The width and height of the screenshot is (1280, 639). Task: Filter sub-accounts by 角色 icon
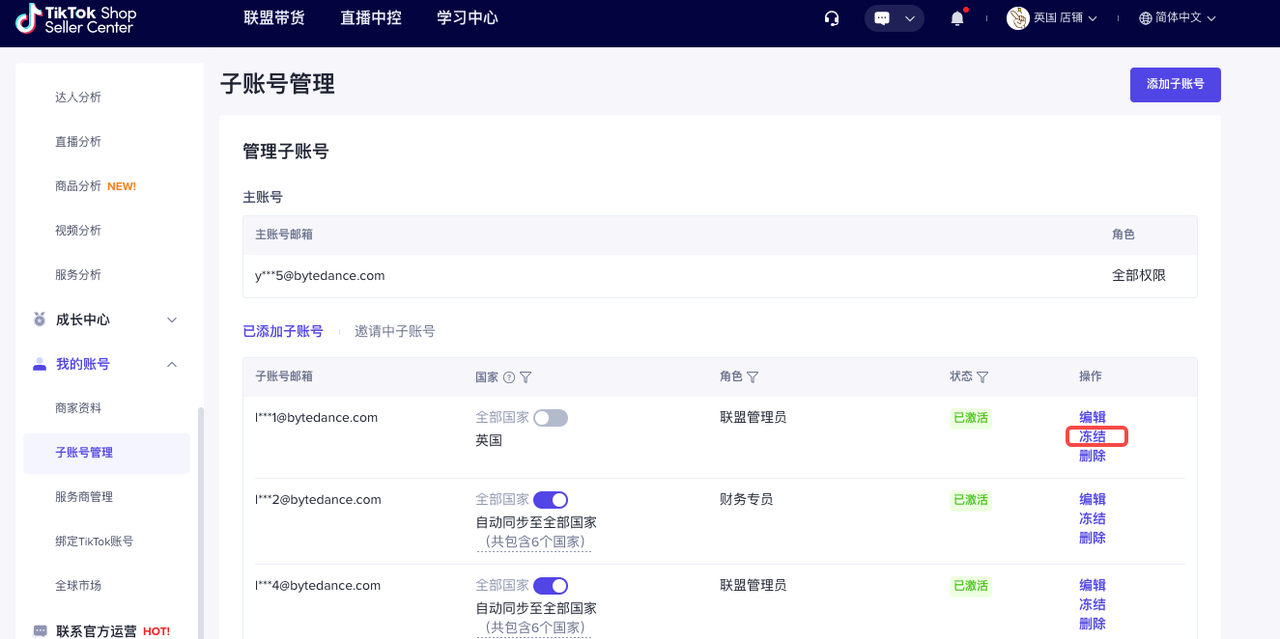752,377
